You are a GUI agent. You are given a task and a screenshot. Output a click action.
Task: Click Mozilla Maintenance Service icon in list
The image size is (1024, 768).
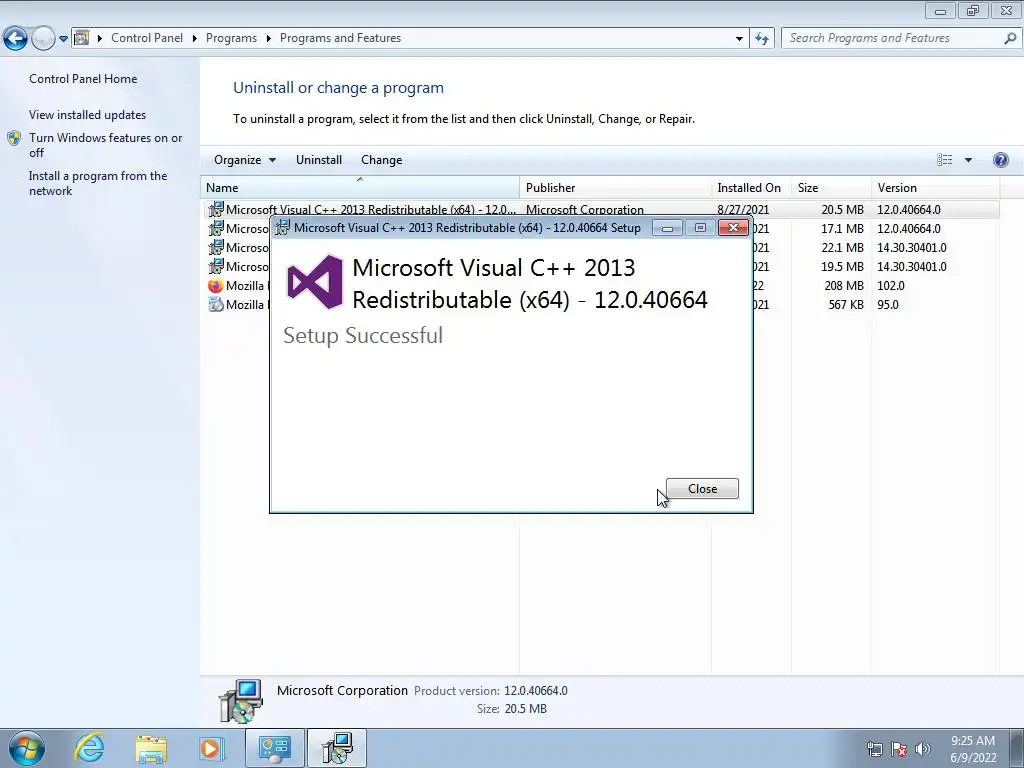[x=216, y=304]
